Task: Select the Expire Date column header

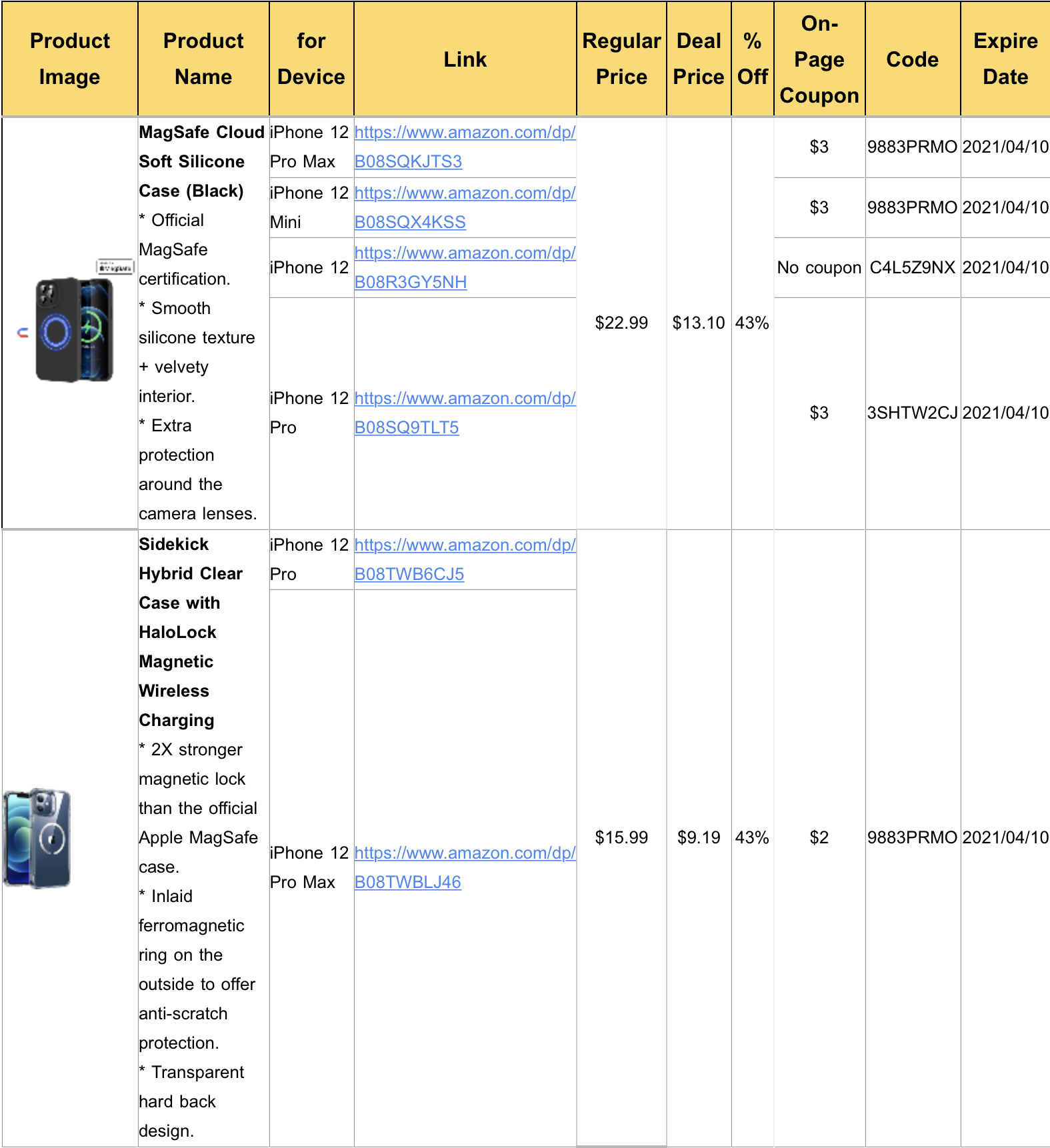Action: (x=1005, y=59)
